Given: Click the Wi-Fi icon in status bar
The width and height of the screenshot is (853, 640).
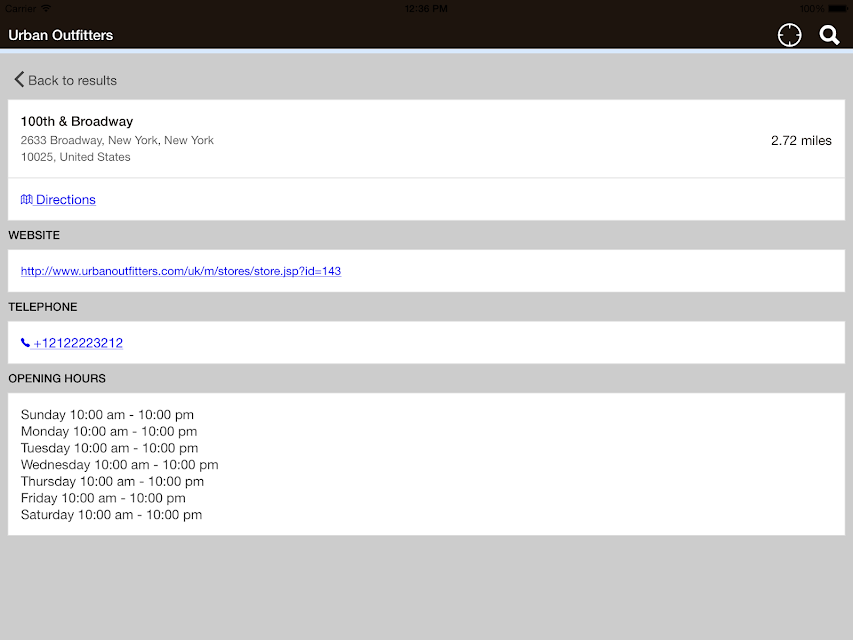Looking at the screenshot, I should point(46,8).
